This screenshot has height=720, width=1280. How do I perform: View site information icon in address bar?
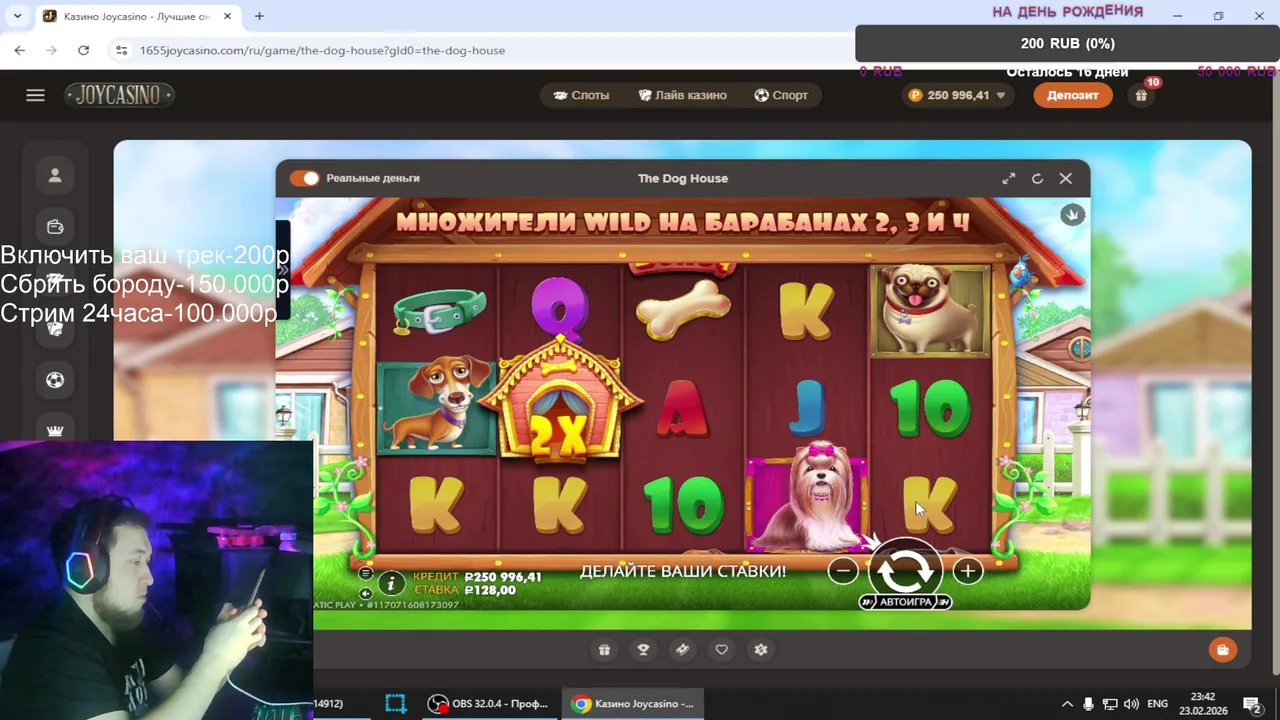[x=121, y=50]
